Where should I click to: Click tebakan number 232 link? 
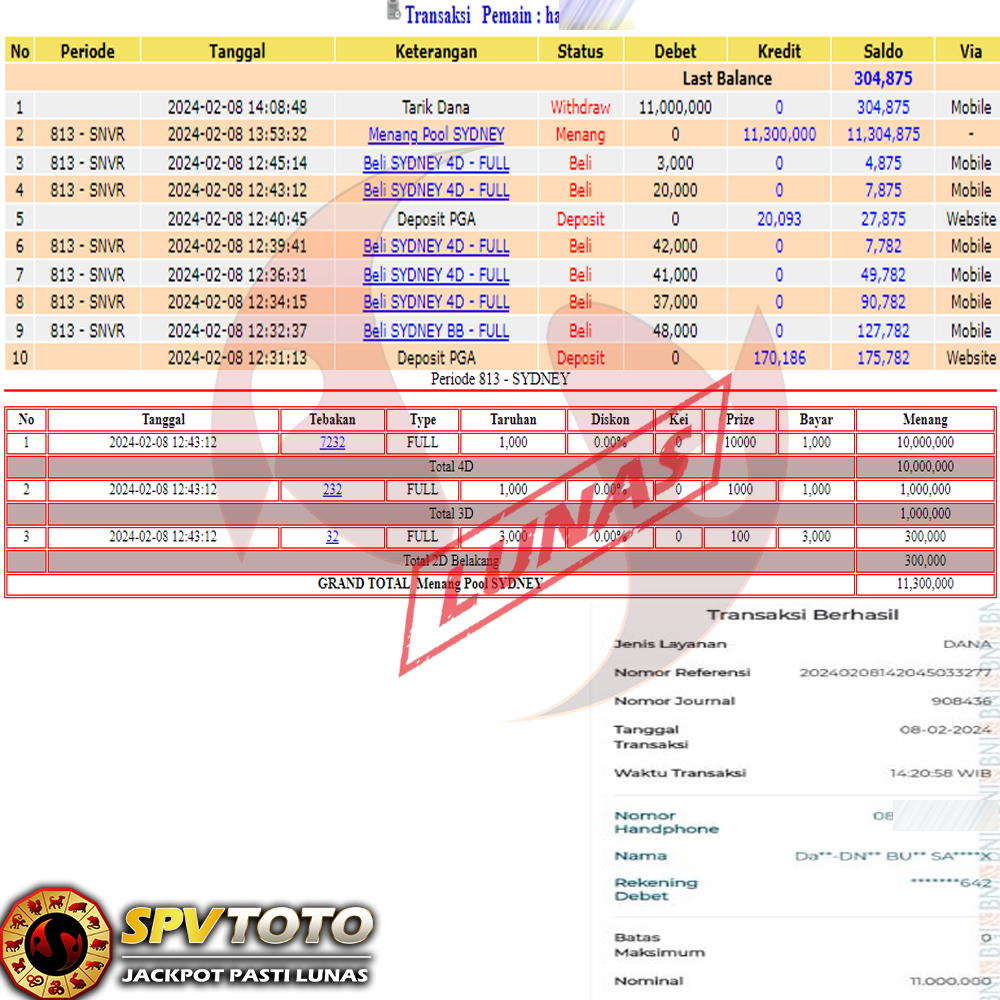(332, 489)
